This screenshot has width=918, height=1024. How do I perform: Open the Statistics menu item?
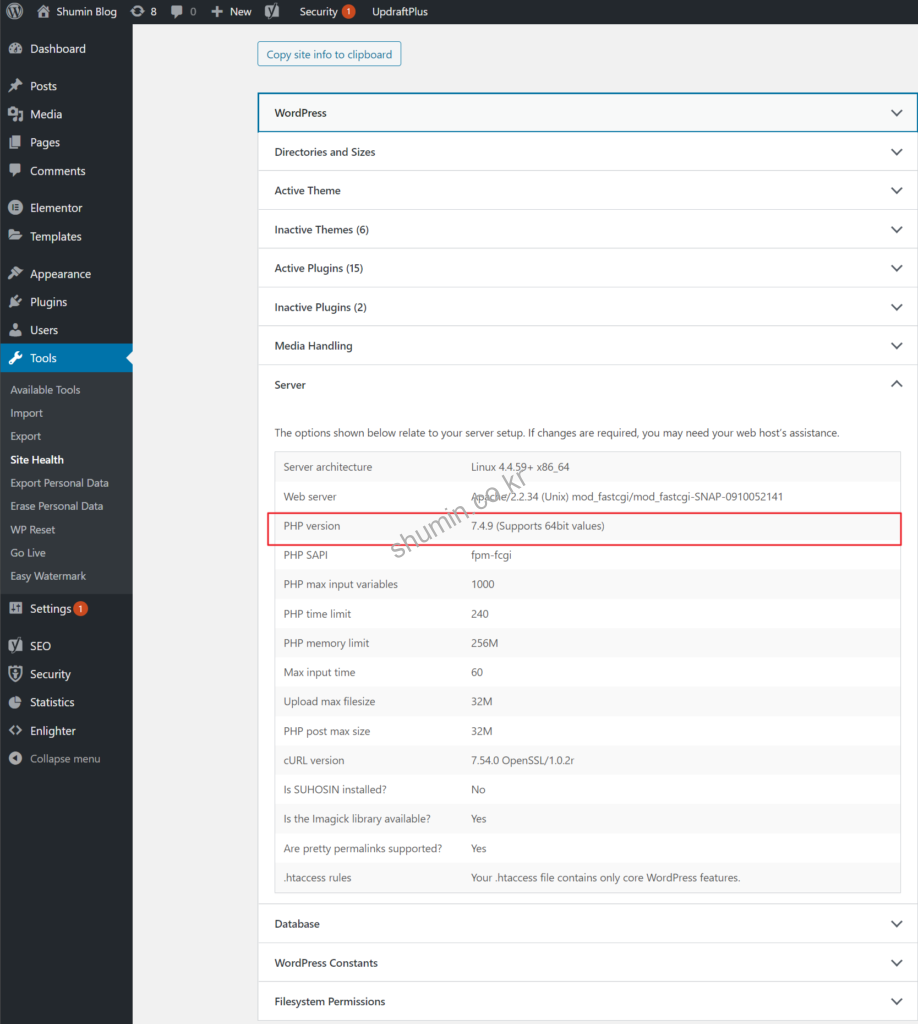pos(52,703)
